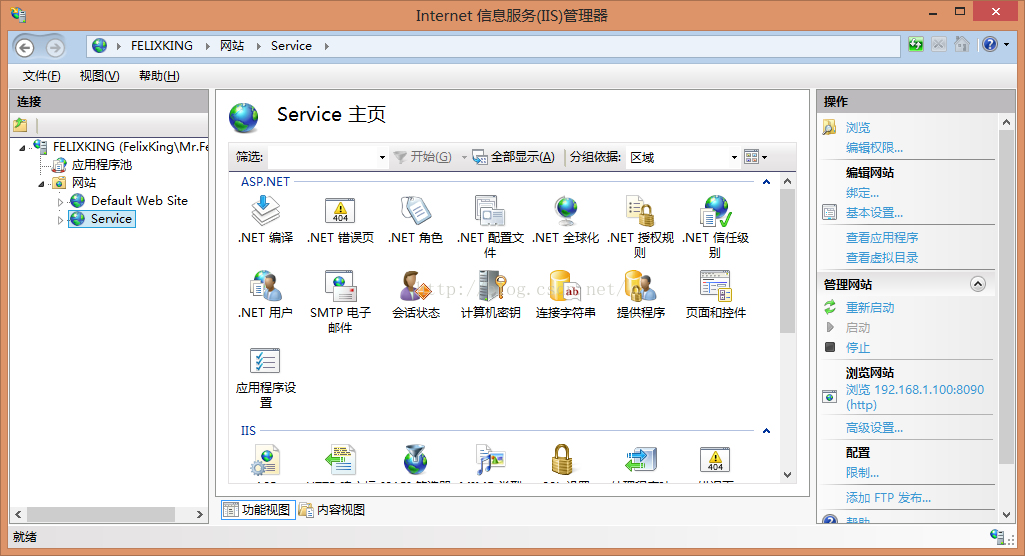Viewport: 1025px width, 556px height.
Task: Click 编辑权限... link
Action: tap(874, 148)
